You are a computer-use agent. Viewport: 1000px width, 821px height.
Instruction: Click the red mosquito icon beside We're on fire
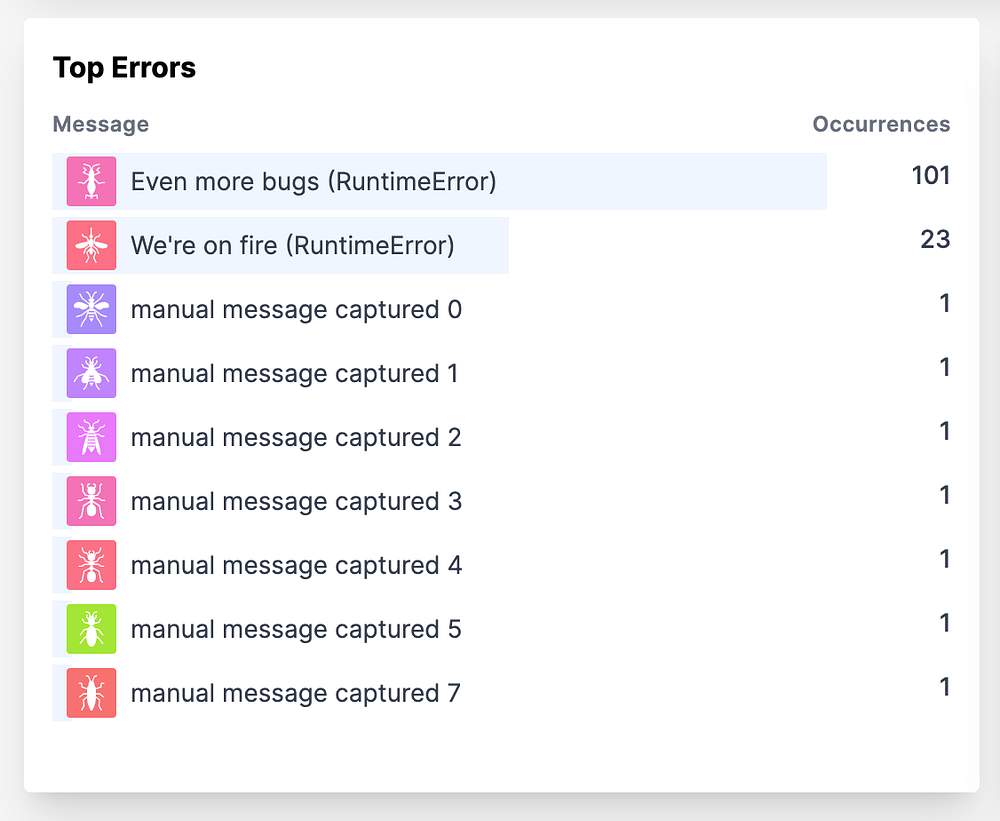click(91, 246)
